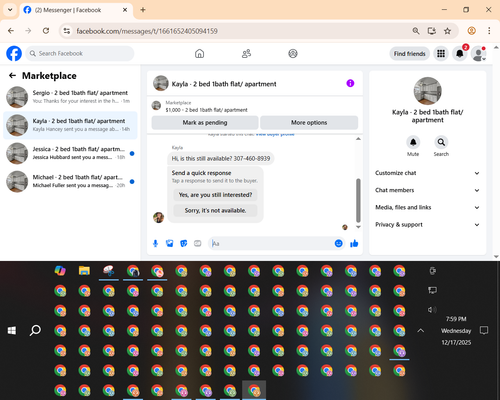Open Windows notification center
The width and height of the screenshot is (500, 400).
pos(484,330)
